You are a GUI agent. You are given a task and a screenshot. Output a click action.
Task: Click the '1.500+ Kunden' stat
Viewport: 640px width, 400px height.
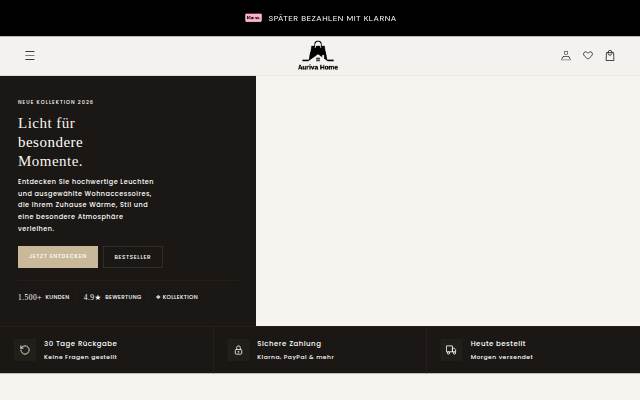pos(44,297)
